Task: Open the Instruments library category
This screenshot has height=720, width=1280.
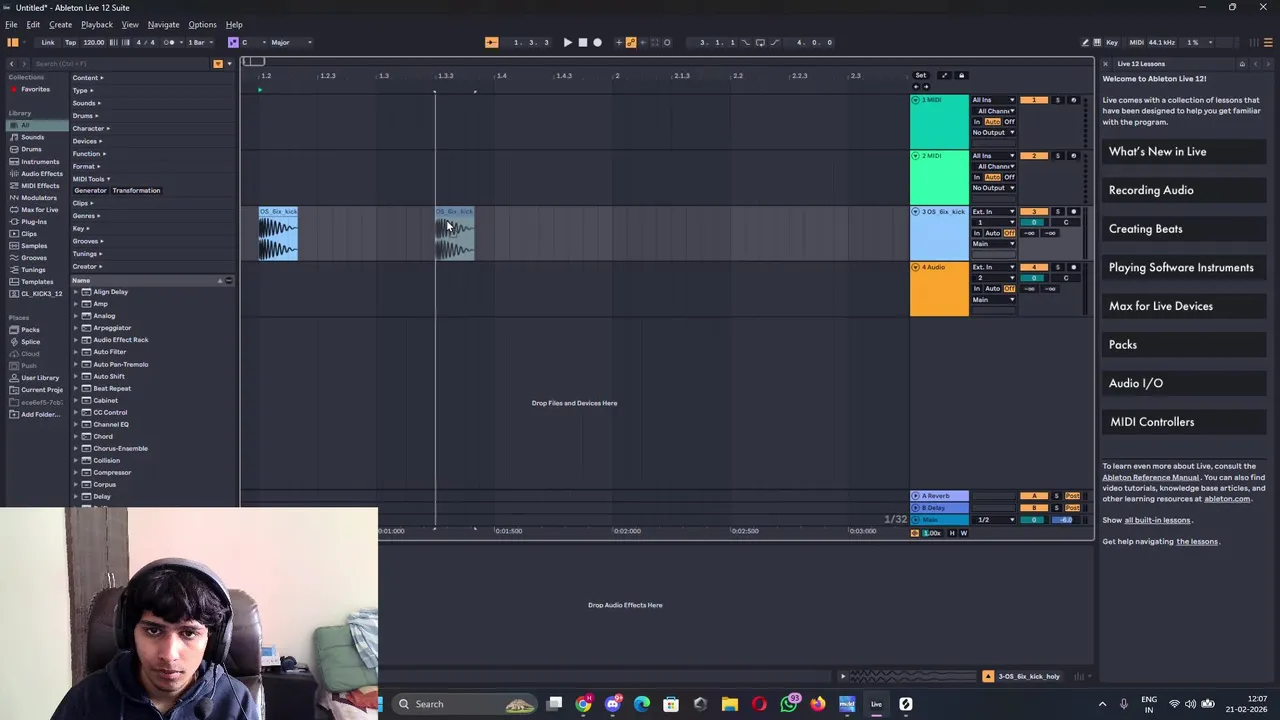Action: click(x=40, y=161)
